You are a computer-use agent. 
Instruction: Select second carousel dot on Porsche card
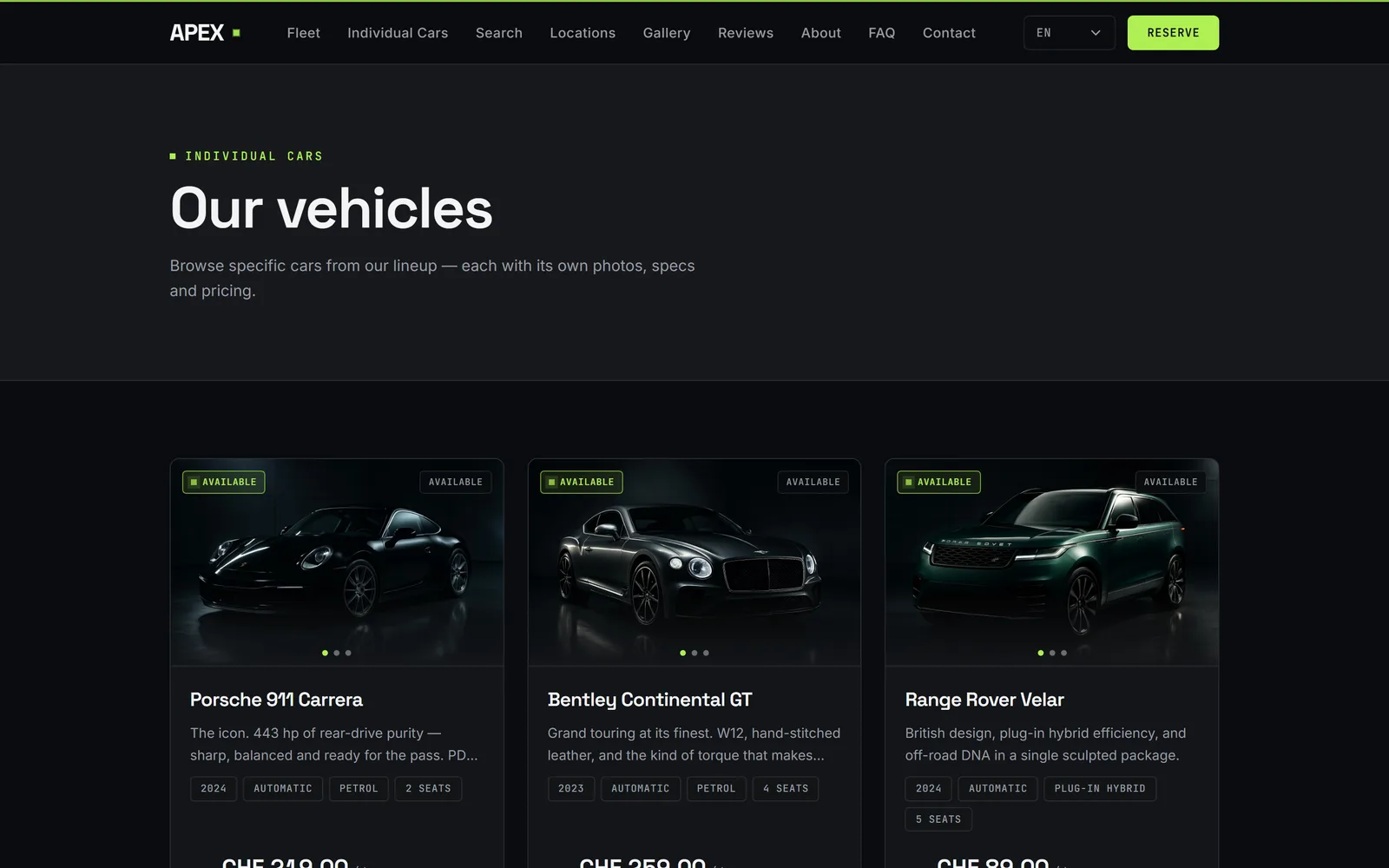click(x=337, y=653)
